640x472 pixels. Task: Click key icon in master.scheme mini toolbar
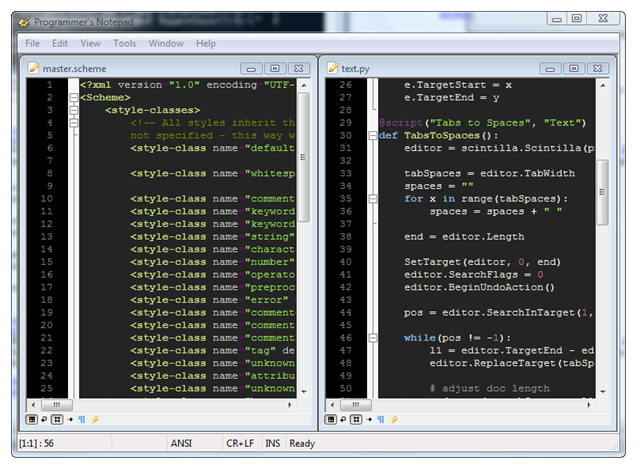[x=95, y=419]
